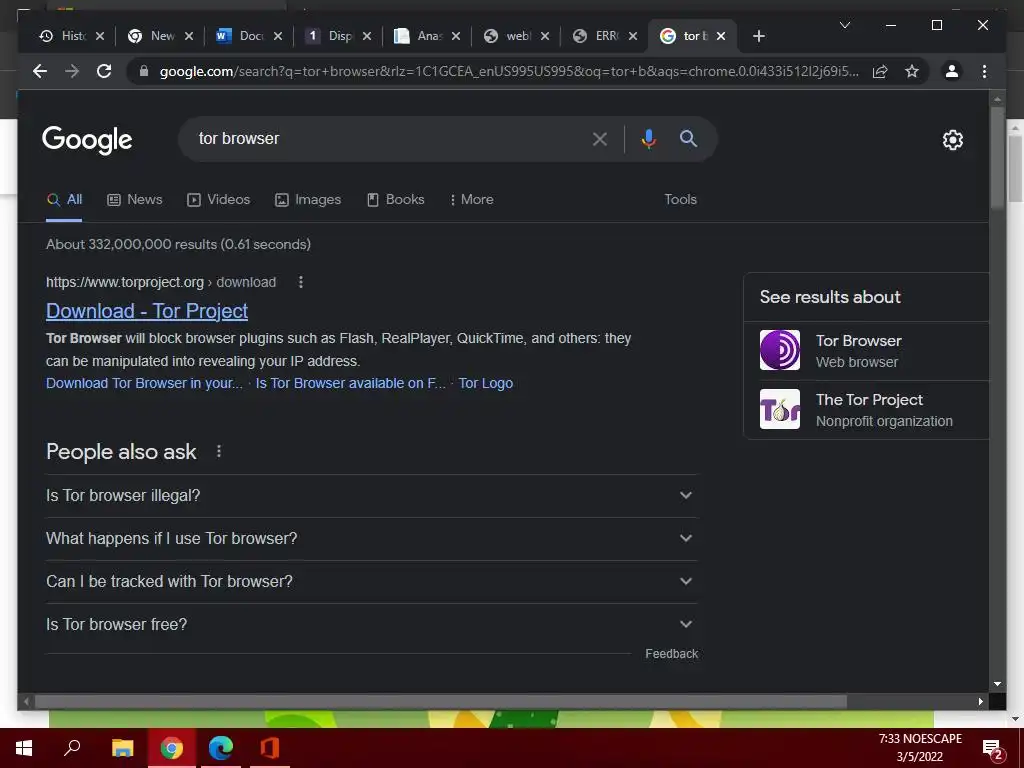This screenshot has height=768, width=1024.
Task: Show Images results
Action: point(308,200)
